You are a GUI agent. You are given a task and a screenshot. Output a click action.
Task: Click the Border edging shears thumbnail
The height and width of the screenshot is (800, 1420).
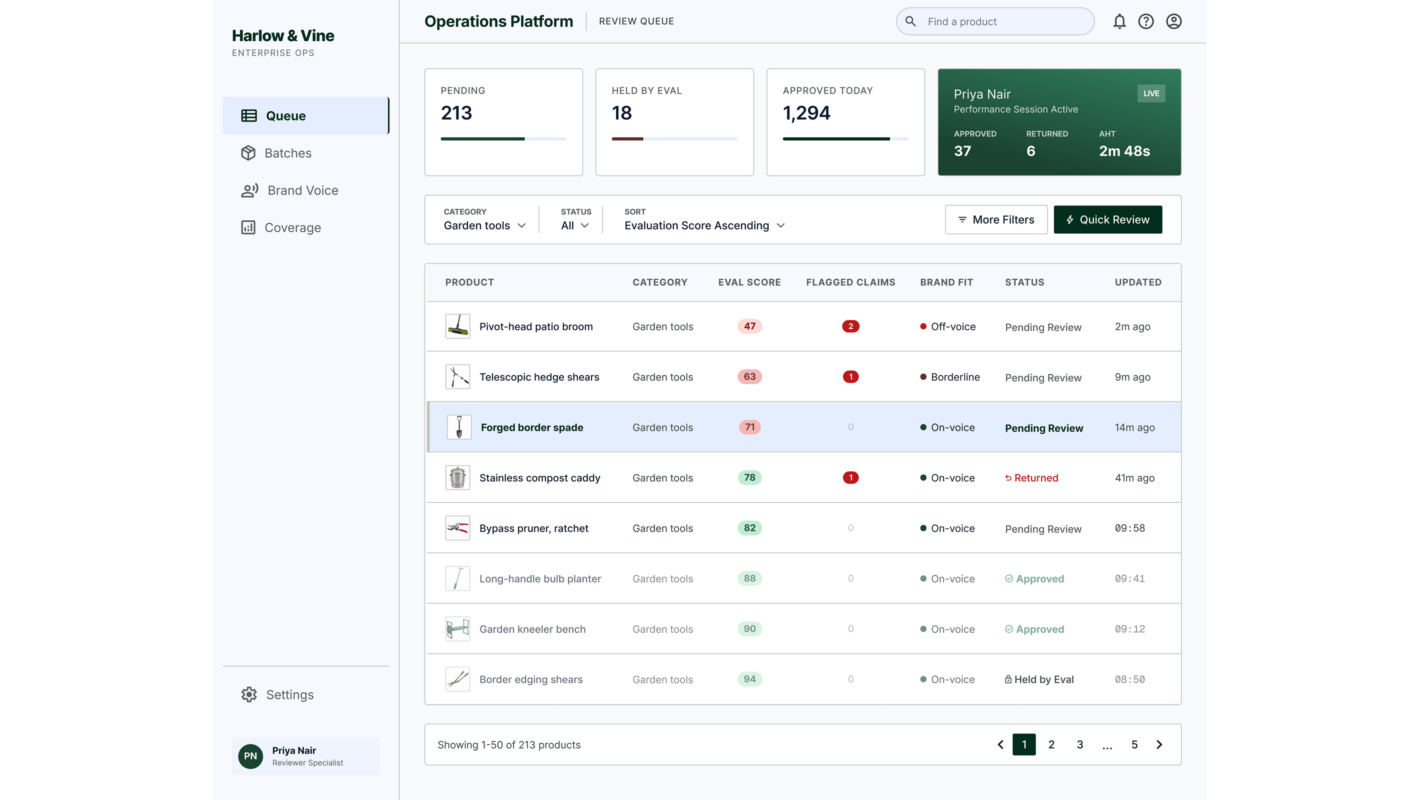coord(458,679)
